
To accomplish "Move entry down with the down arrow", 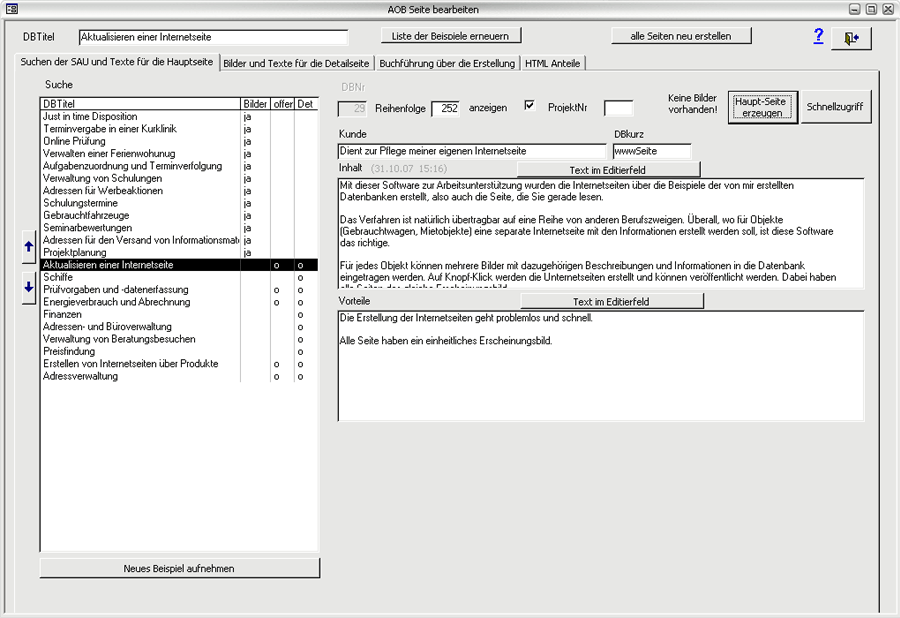I will [29, 287].
